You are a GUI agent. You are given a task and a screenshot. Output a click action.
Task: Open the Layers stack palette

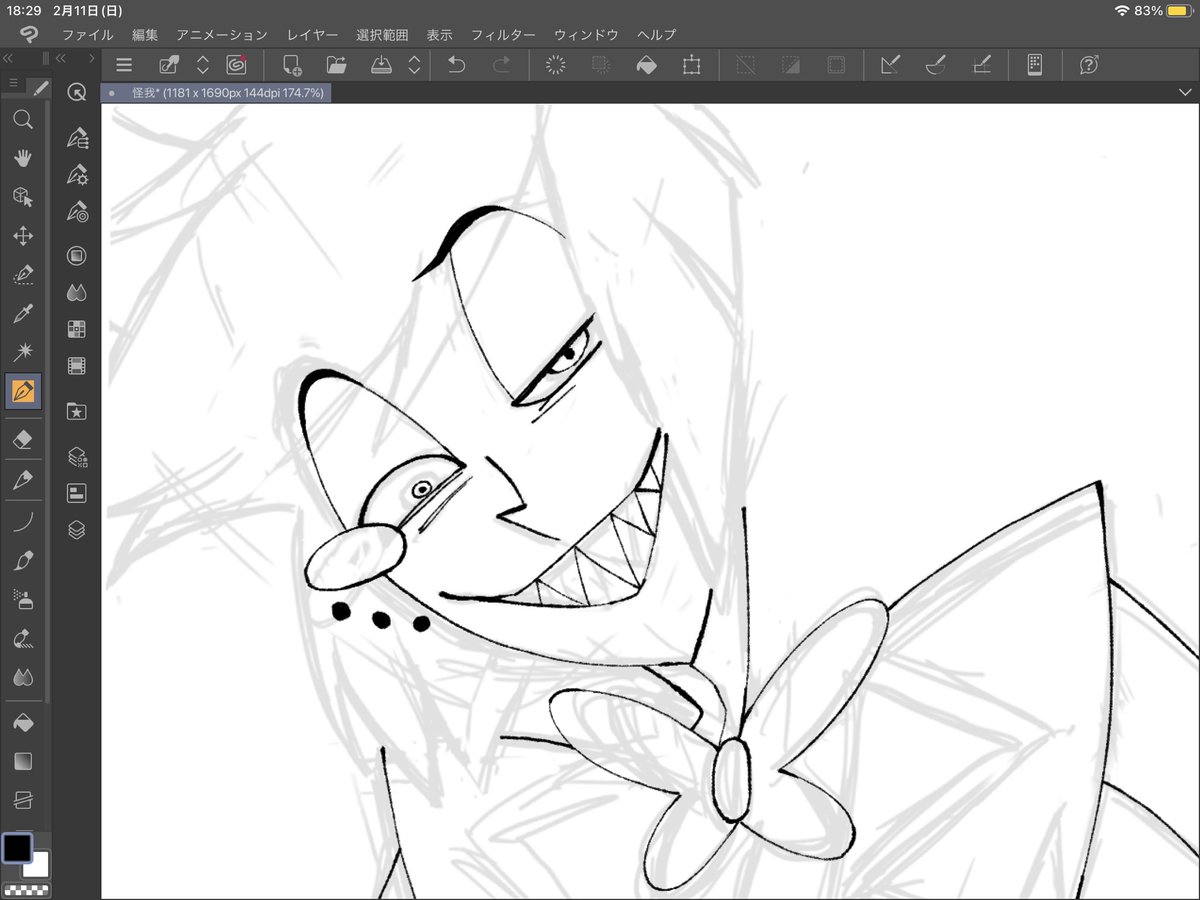pos(77,530)
